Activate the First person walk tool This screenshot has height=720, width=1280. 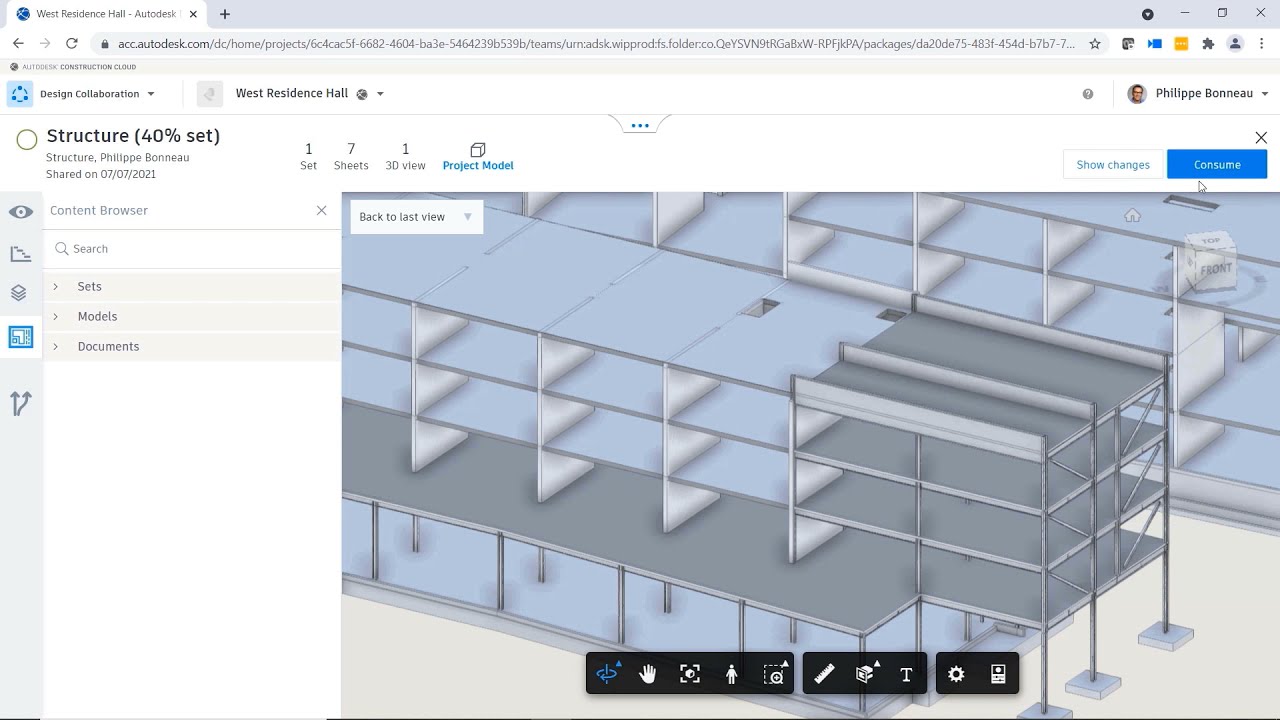coord(732,674)
